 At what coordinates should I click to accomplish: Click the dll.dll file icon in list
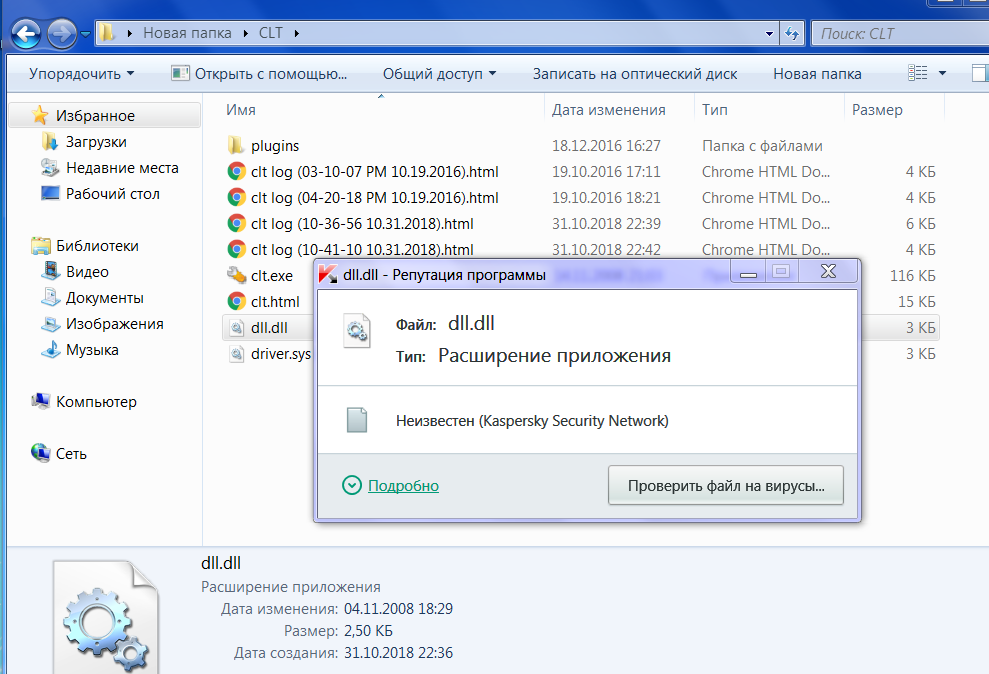click(237, 328)
